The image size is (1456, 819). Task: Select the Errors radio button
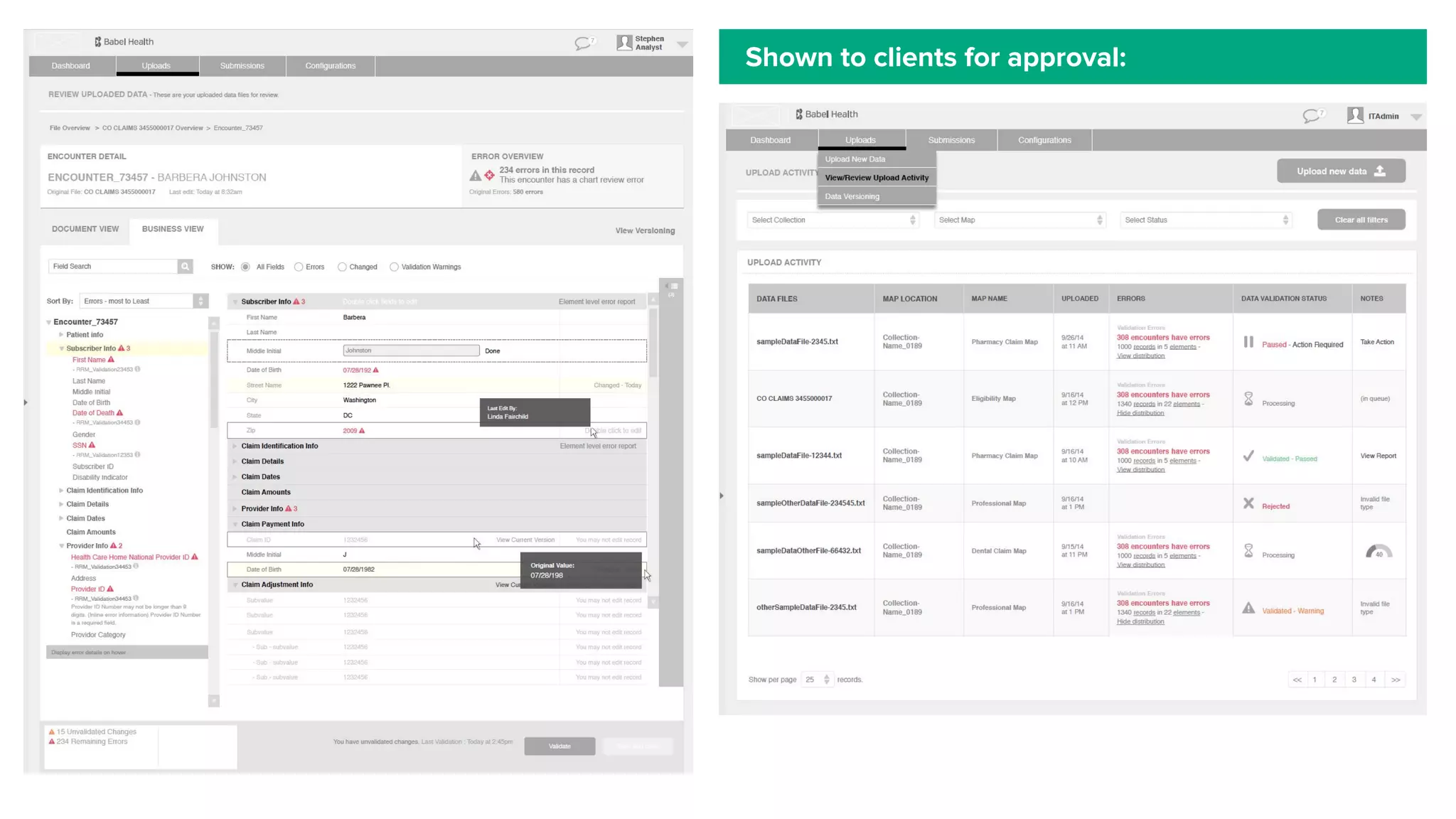click(299, 267)
